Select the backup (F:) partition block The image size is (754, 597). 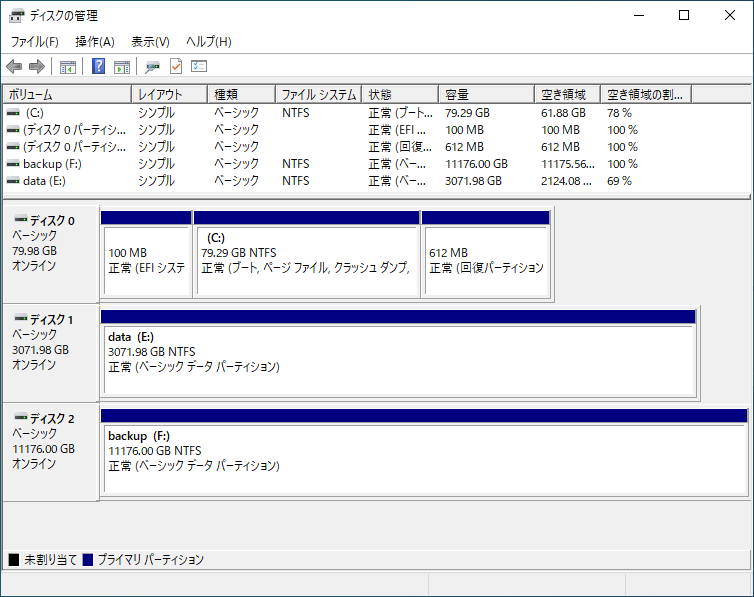click(424, 453)
